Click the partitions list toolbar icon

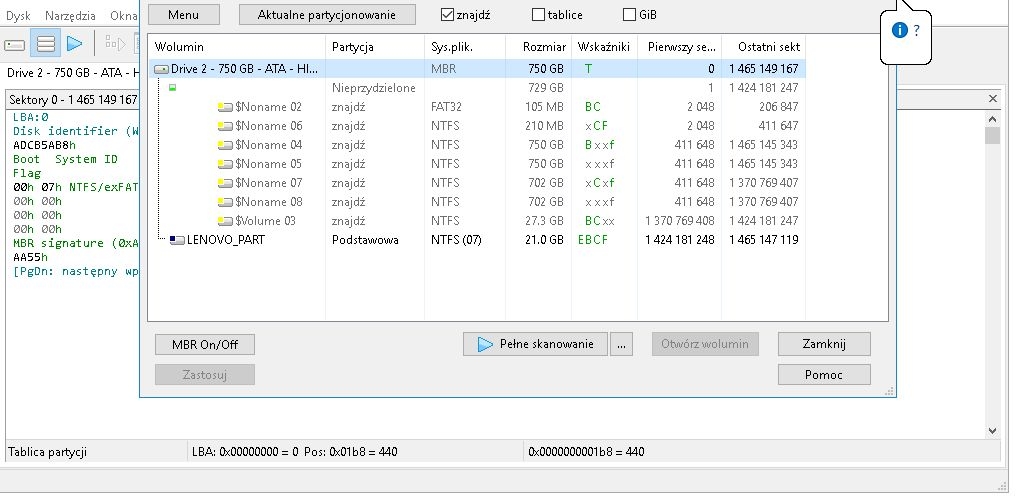pos(46,44)
